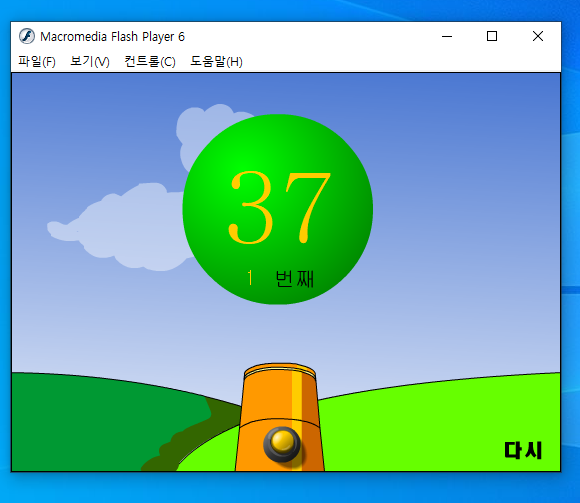The width and height of the screenshot is (580, 503).
Task: Push the yellow button on the cannon
Action: pos(282,443)
